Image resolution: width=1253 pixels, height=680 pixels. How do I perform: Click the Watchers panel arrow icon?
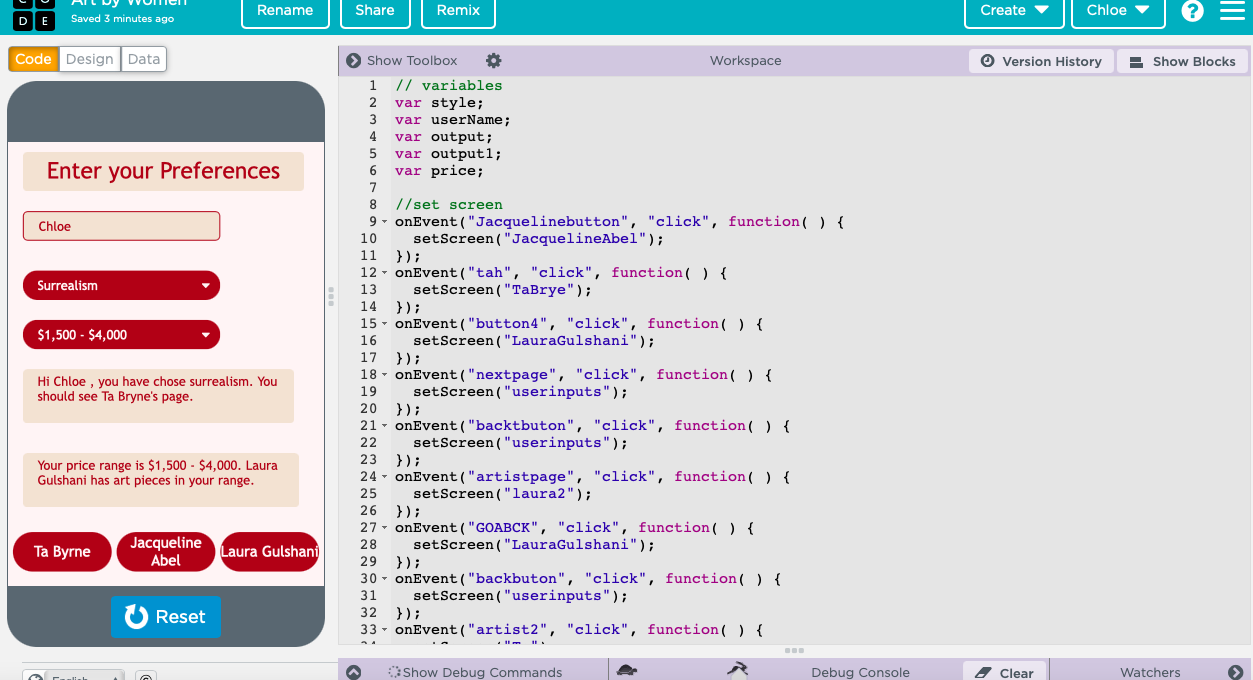[x=1235, y=672]
